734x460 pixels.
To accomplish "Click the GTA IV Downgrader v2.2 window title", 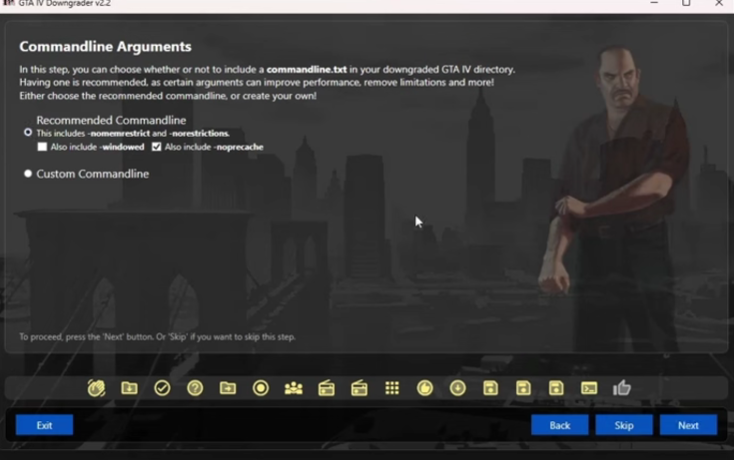I will point(65,3).
